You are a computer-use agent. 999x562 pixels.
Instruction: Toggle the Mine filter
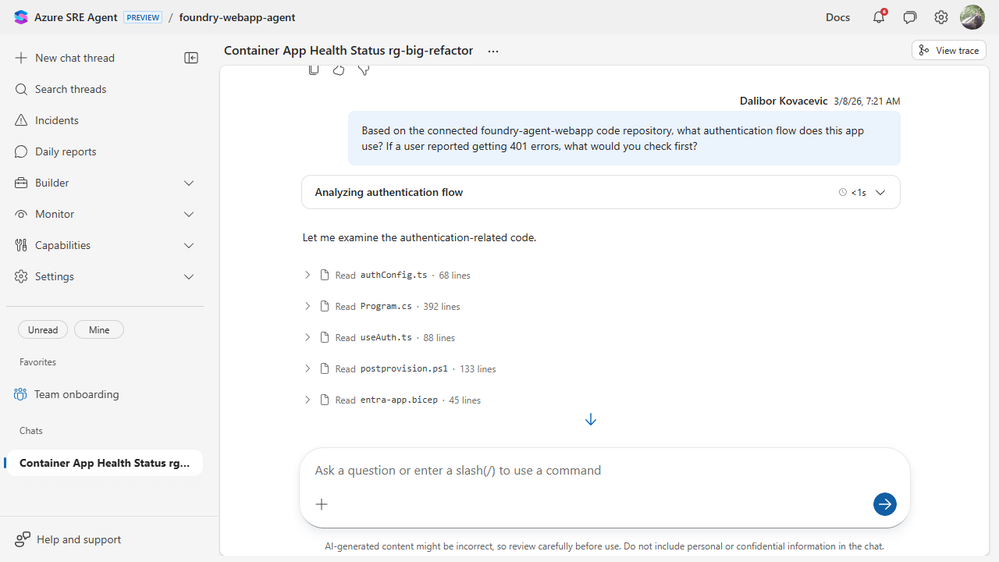point(99,330)
